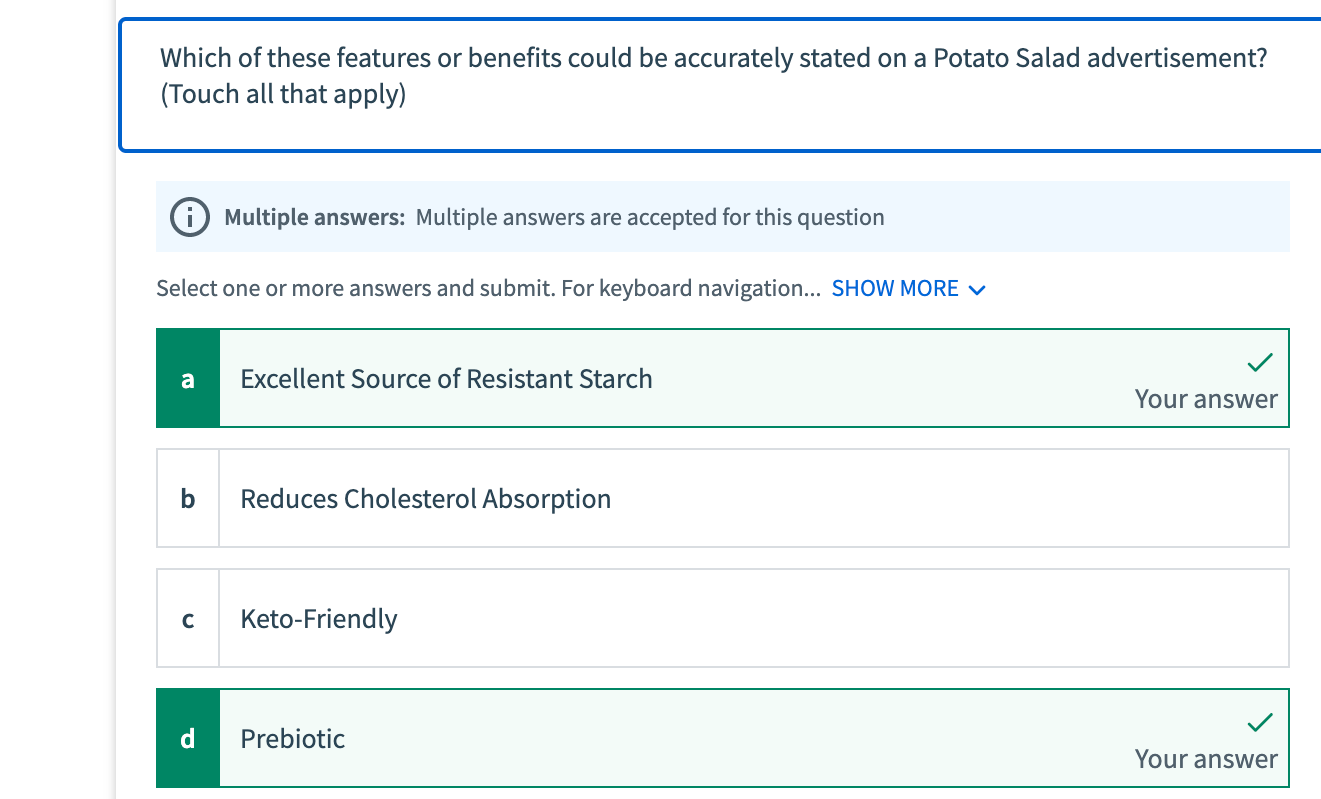Select 'Reduces Cholesterol Absorption' answer
The height and width of the screenshot is (799, 1321).
pos(425,499)
